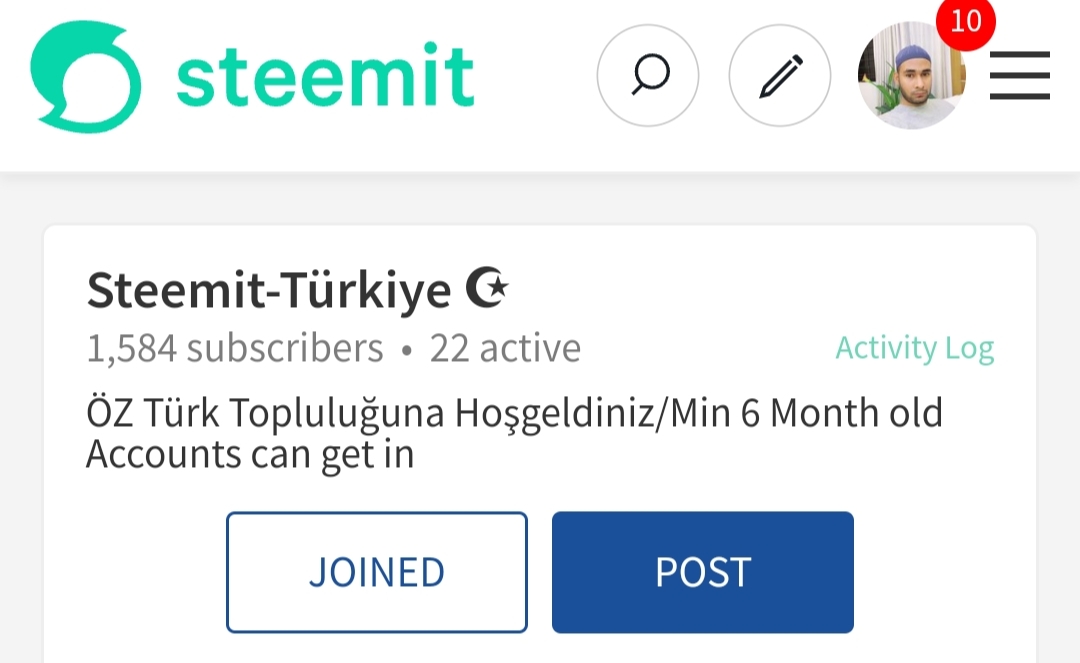Image resolution: width=1080 pixels, height=663 pixels.
Task: Toggle membership with the JOINED button
Action: [x=377, y=572]
